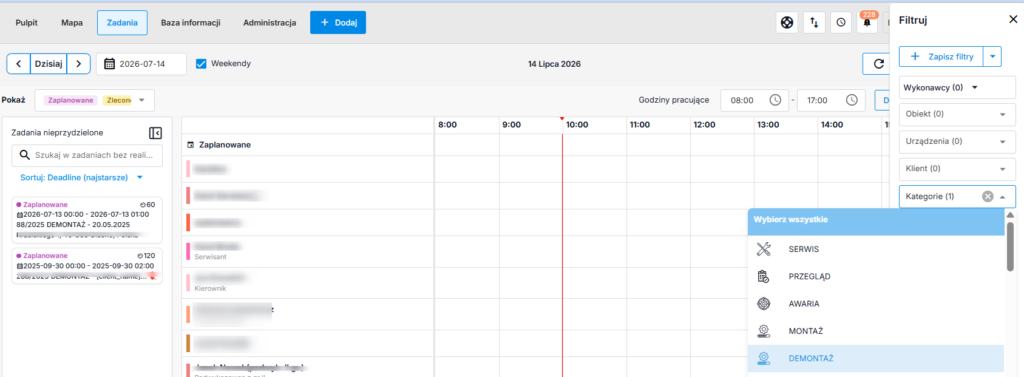Viewport: 1024px width, 377px height.
Task: Open task card 88/2025 DEMONTAŻ
Action: [87, 220]
